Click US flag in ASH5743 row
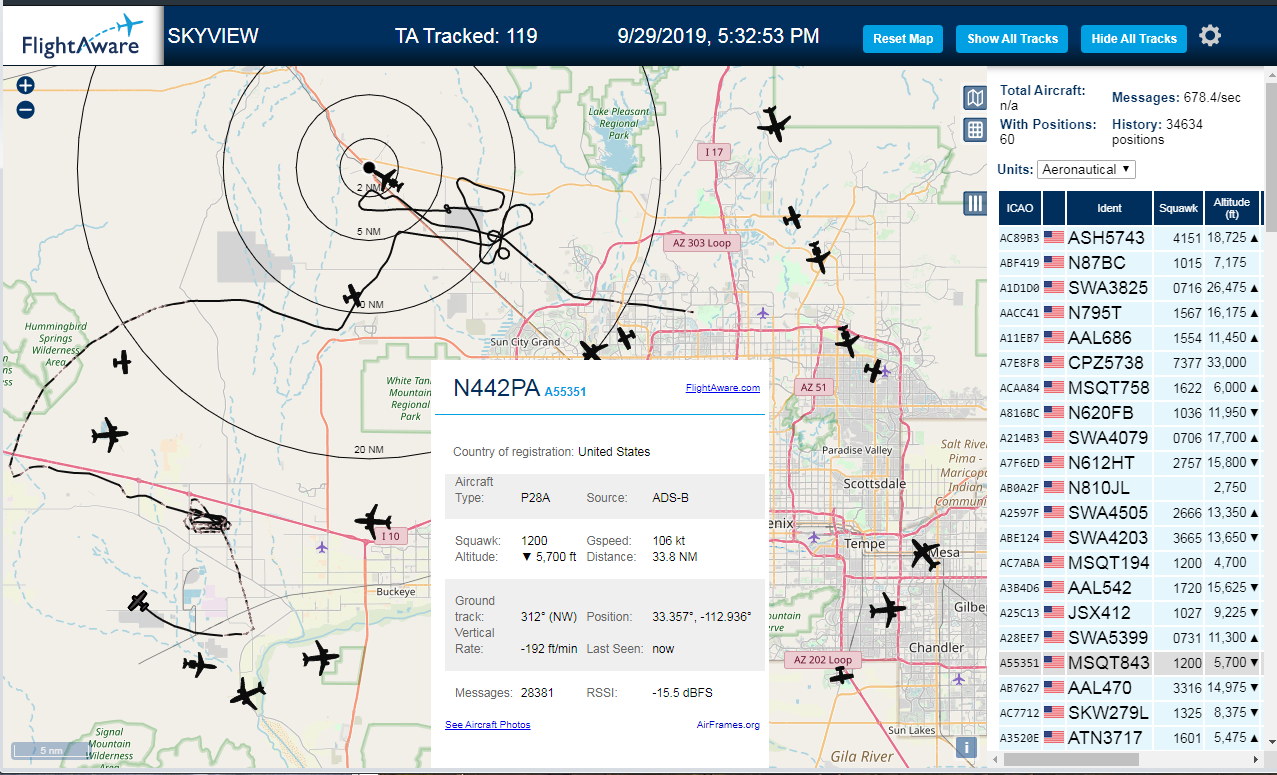The width and height of the screenshot is (1277, 775). [x=1054, y=238]
